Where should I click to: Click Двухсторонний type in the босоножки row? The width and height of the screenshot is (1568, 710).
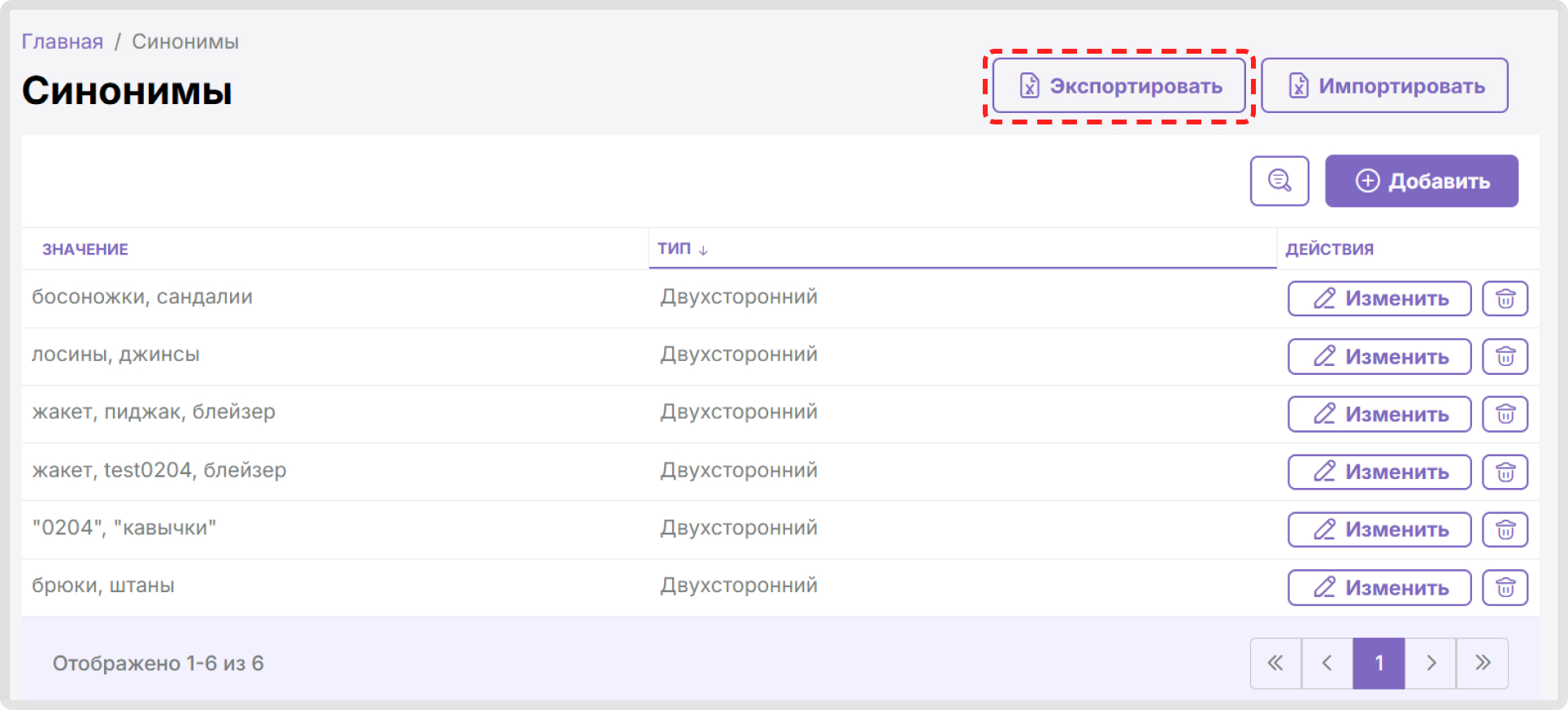739,297
